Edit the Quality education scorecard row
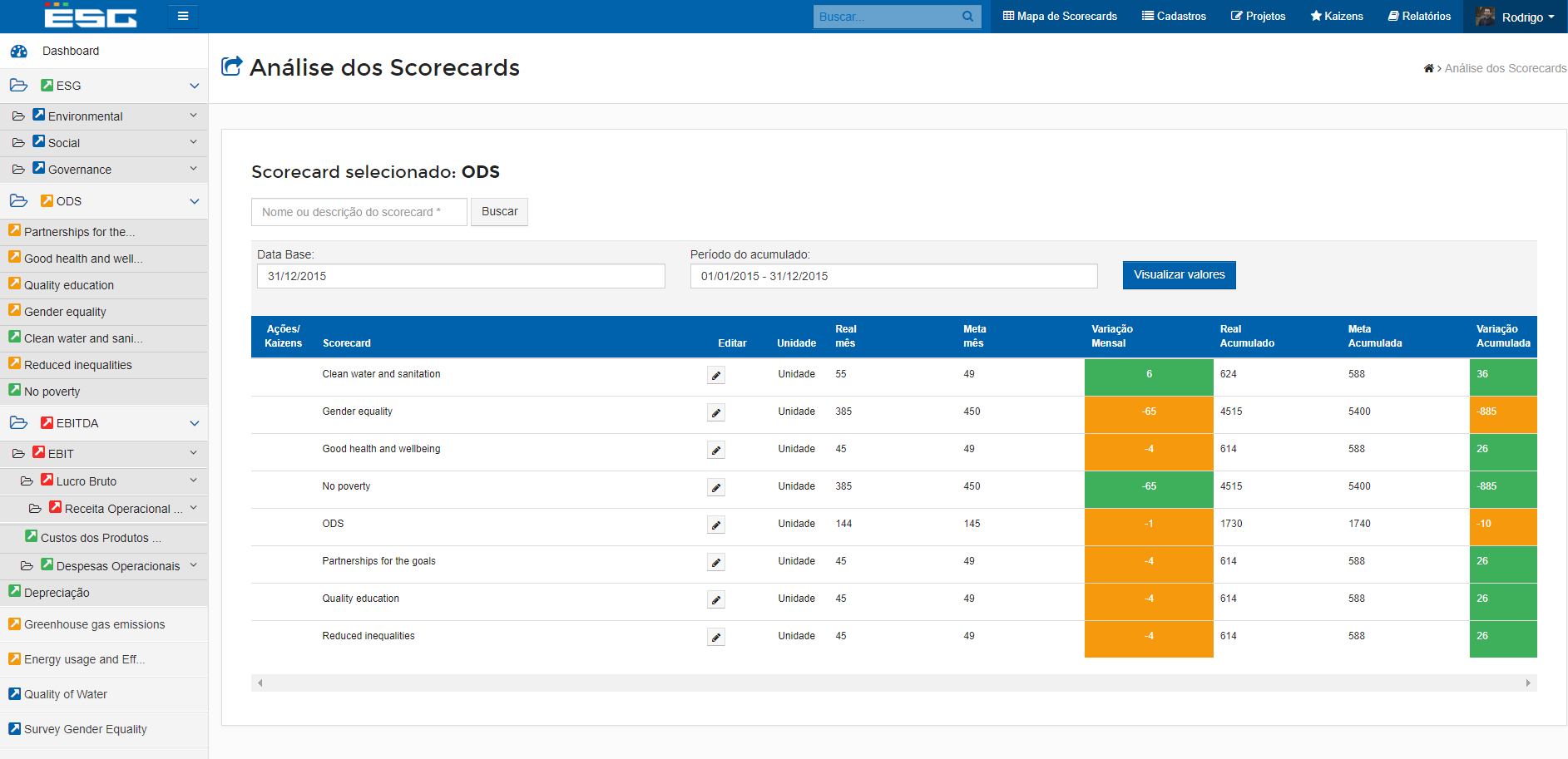 [x=716, y=599]
